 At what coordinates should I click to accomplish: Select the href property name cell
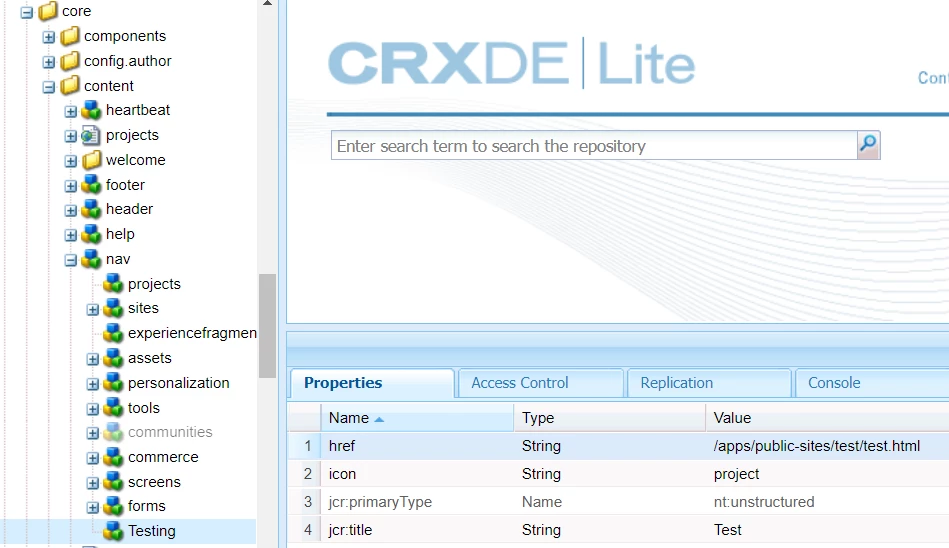coord(417,446)
